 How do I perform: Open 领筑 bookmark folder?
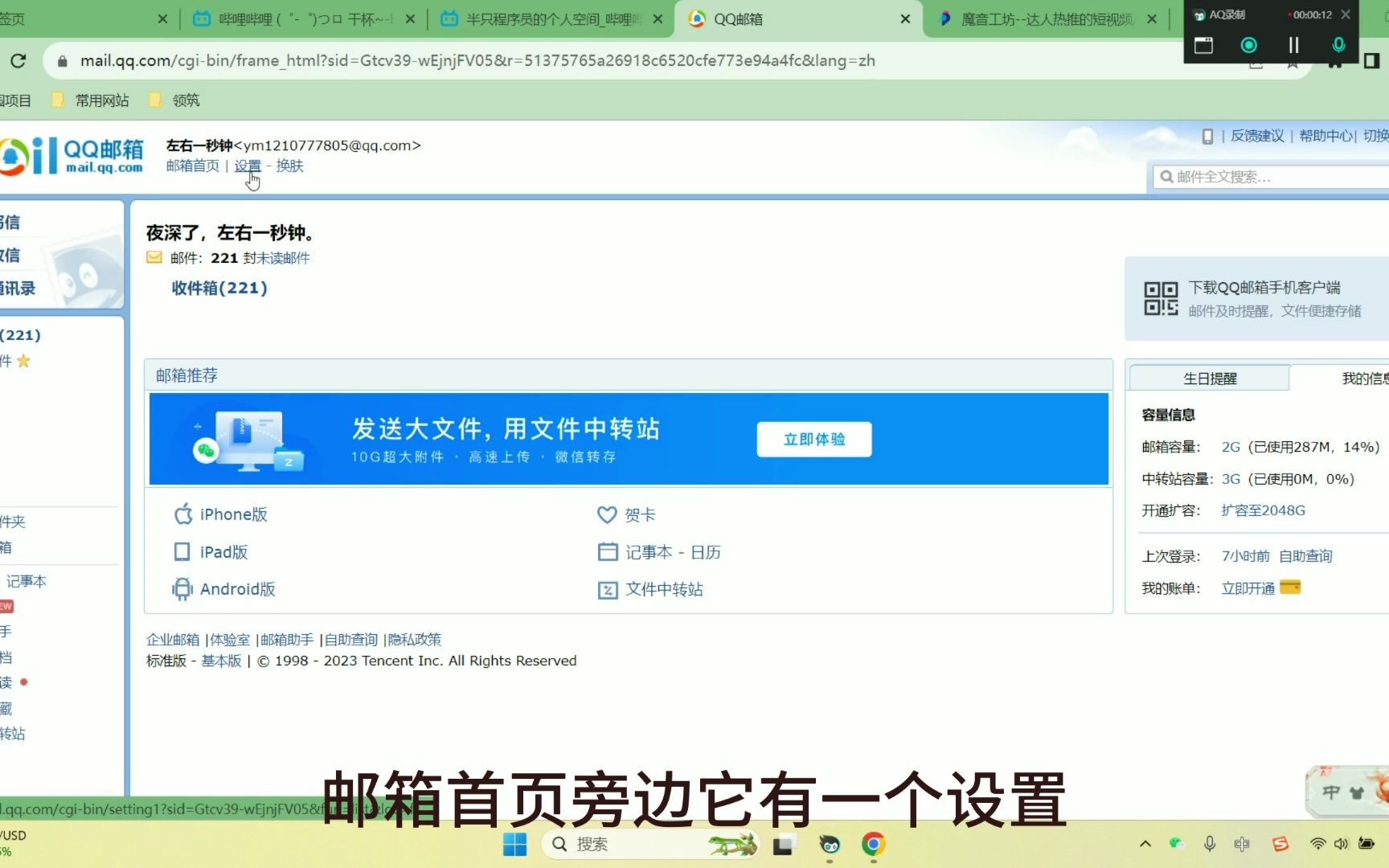click(x=174, y=100)
